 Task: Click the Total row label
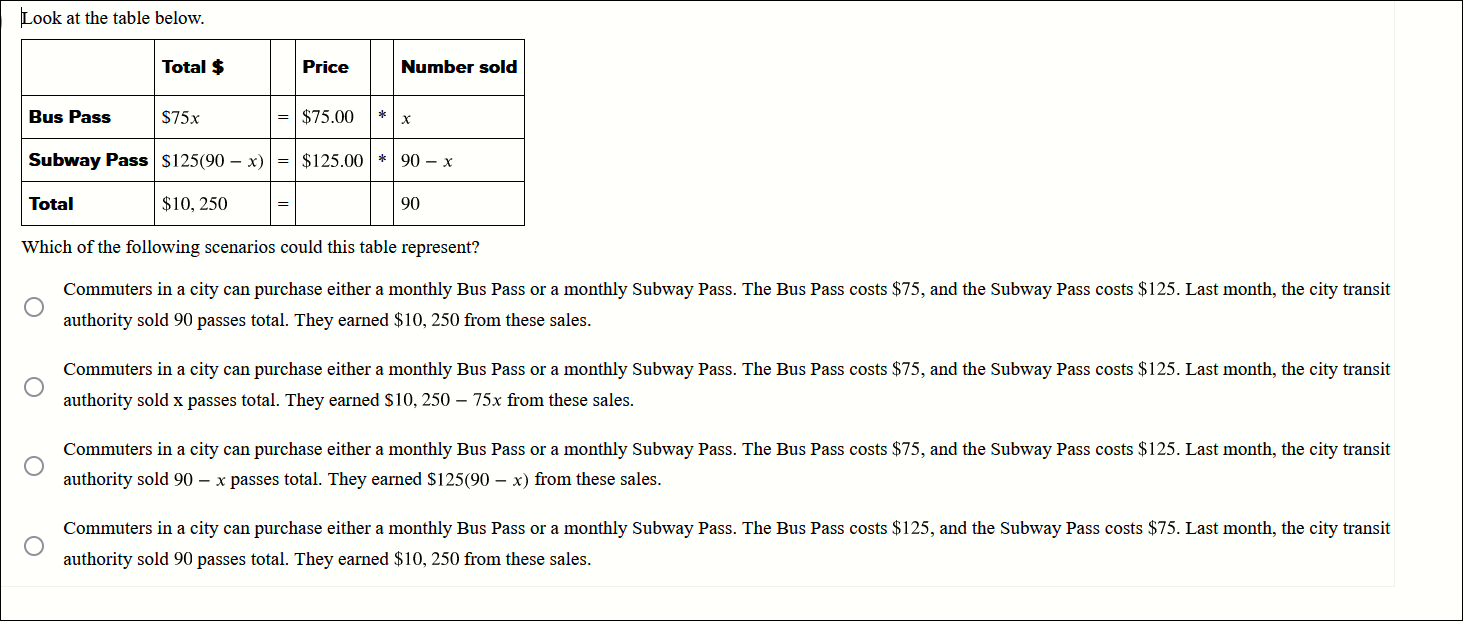[x=52, y=203]
